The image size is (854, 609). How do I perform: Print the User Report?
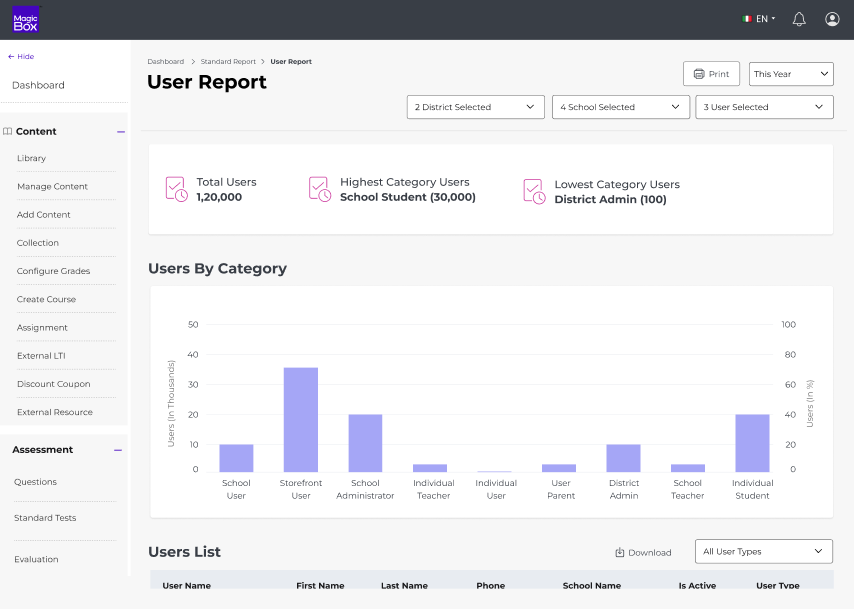[x=711, y=74]
